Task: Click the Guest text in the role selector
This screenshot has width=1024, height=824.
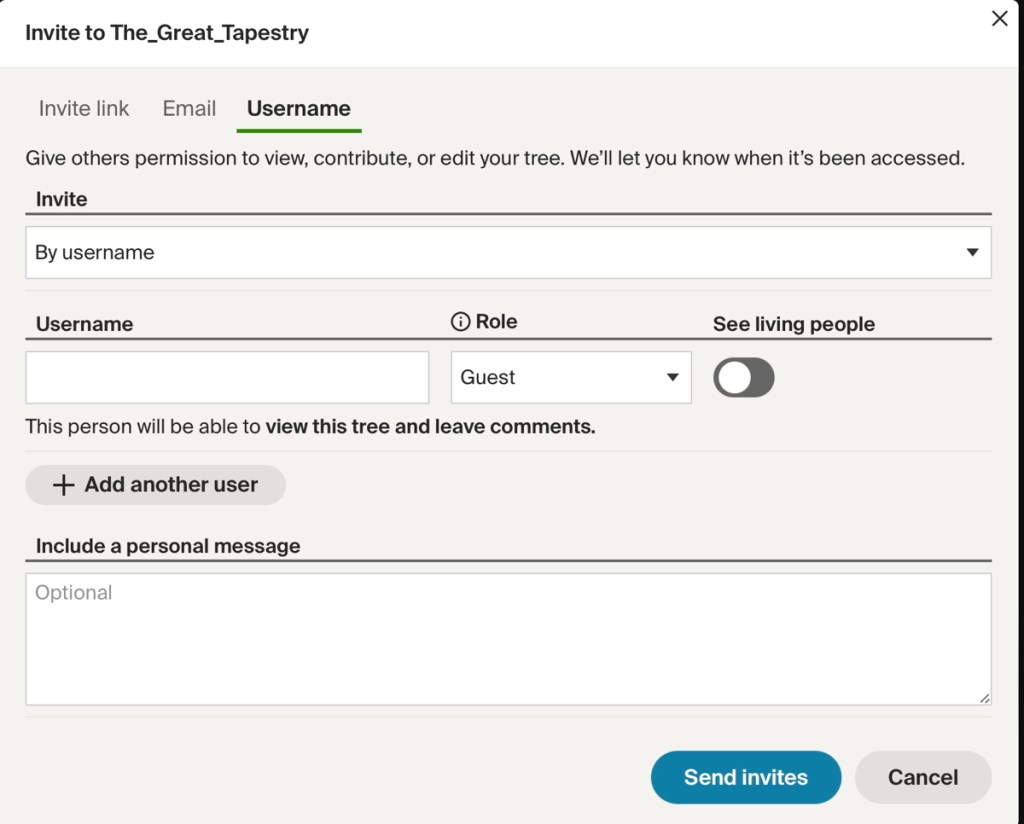Action: [x=488, y=378]
